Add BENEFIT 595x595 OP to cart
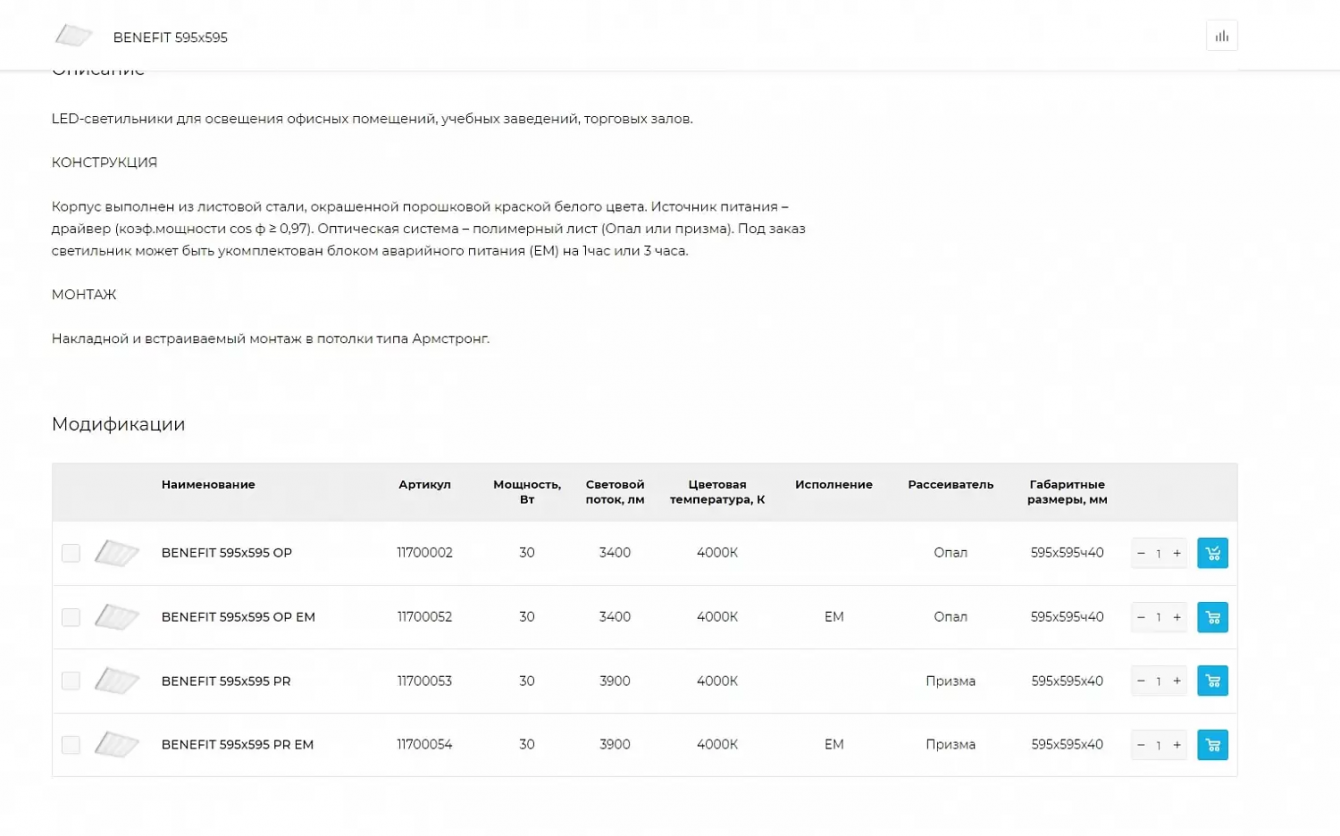Viewport: 1340px width, 836px height. tap(1212, 553)
